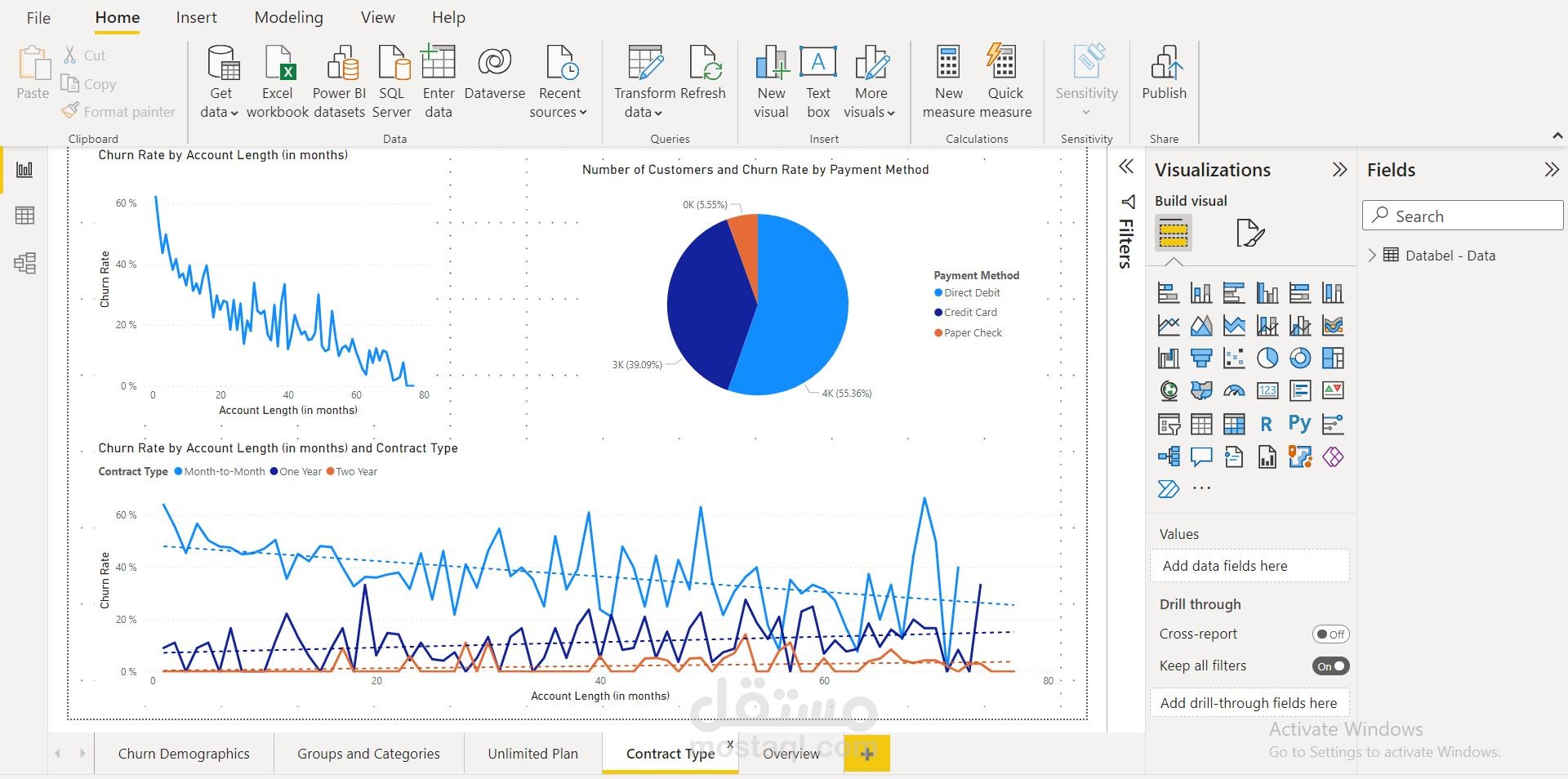The height and width of the screenshot is (779, 1568).
Task: Pick the Ribbon chart visual
Action: point(1333,326)
